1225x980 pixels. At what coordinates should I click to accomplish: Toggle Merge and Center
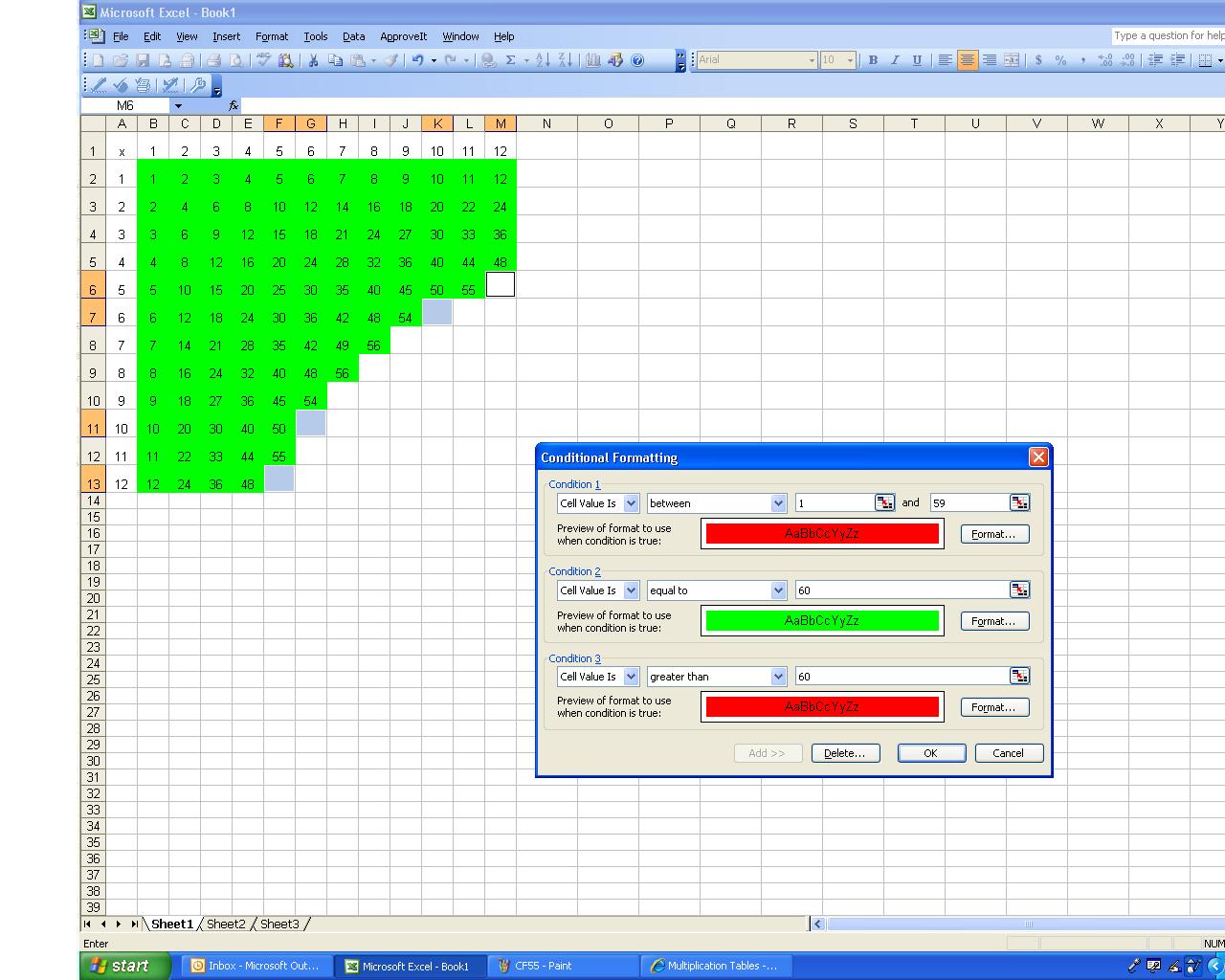pos(1012,60)
